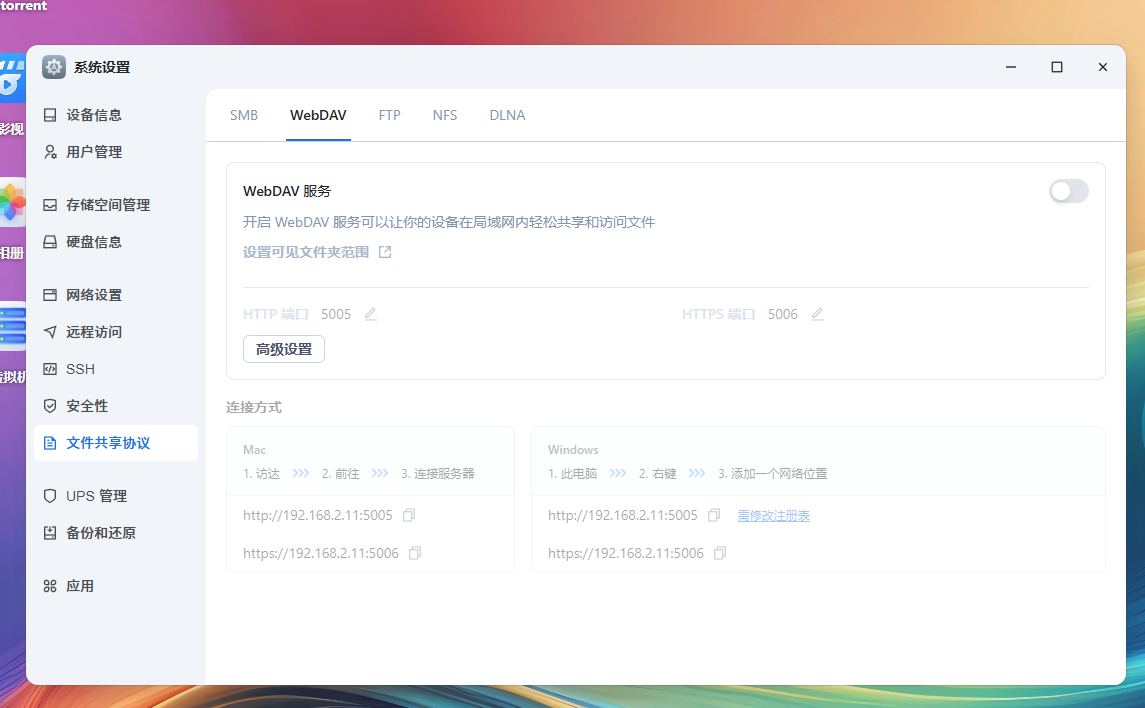Click the 用户管理 user icon
Image resolution: width=1145 pixels, height=708 pixels.
tap(50, 152)
